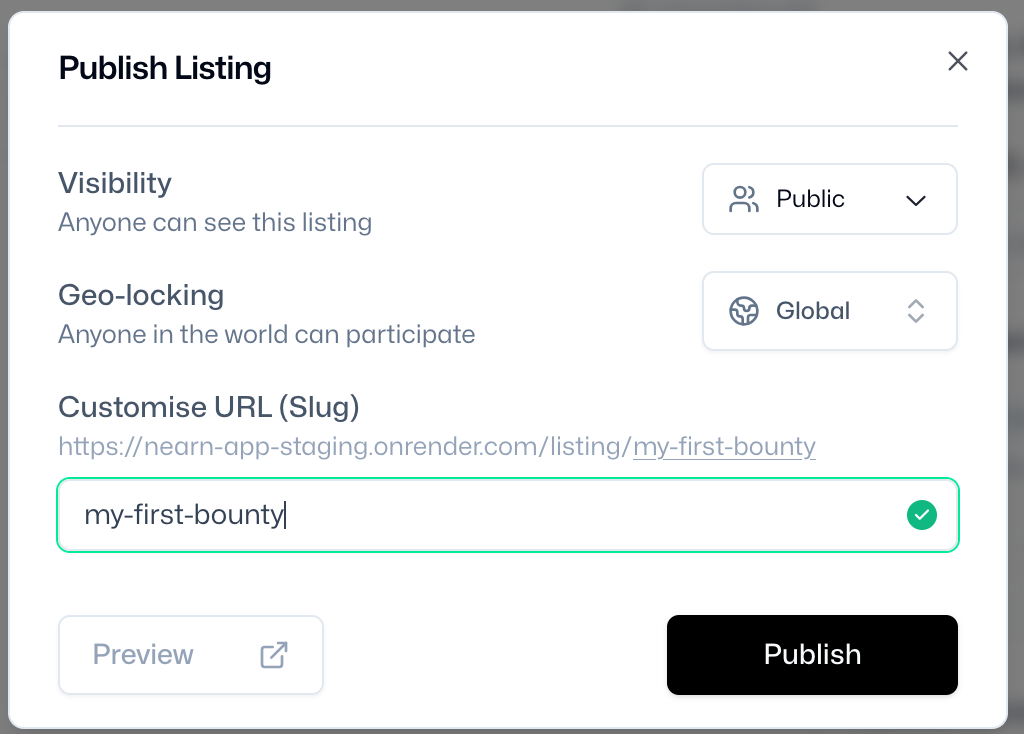Viewport: 1024px width, 734px height.
Task: Click the green checkmark in slug field
Action: coord(921,515)
